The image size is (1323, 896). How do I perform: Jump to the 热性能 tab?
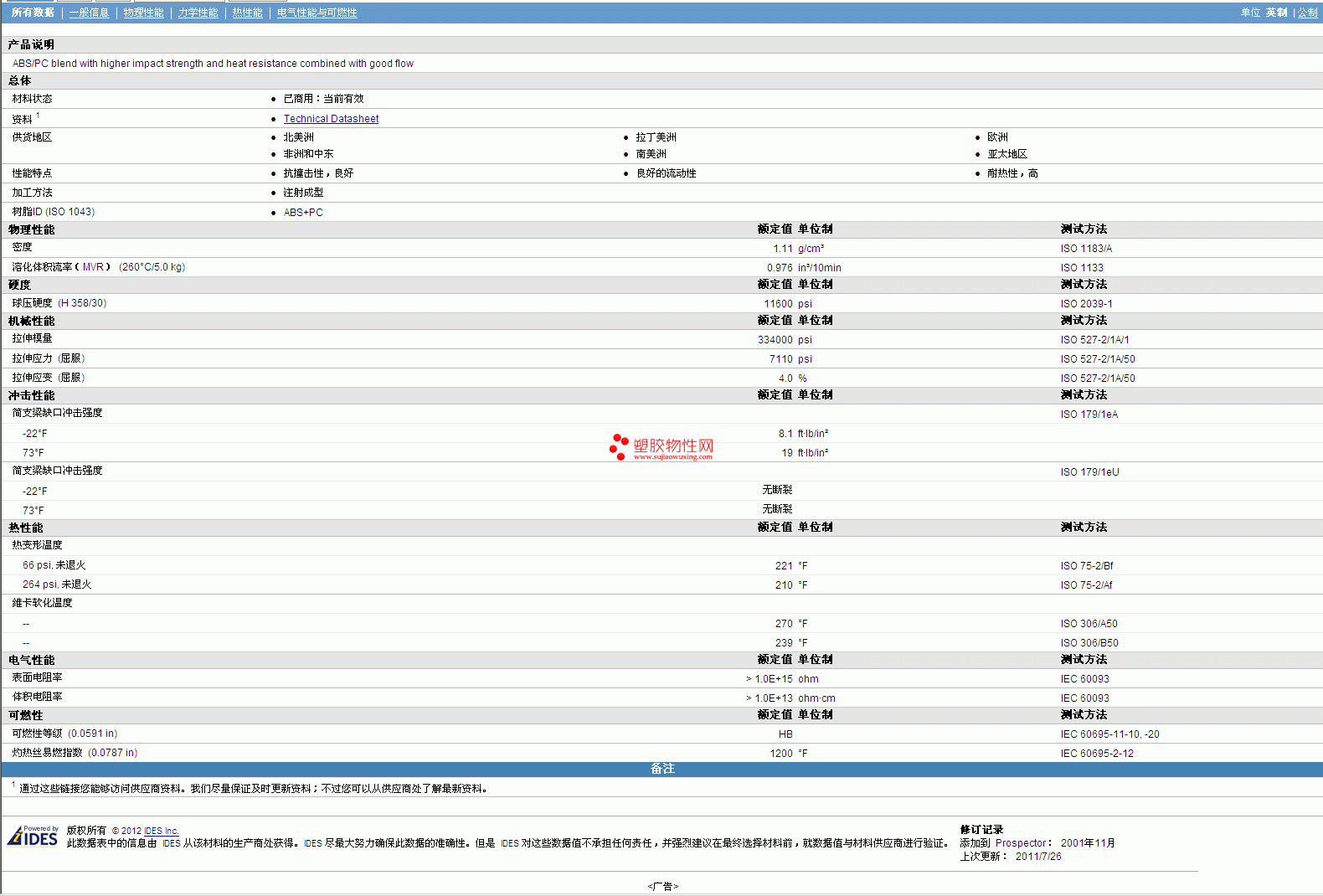click(x=247, y=13)
